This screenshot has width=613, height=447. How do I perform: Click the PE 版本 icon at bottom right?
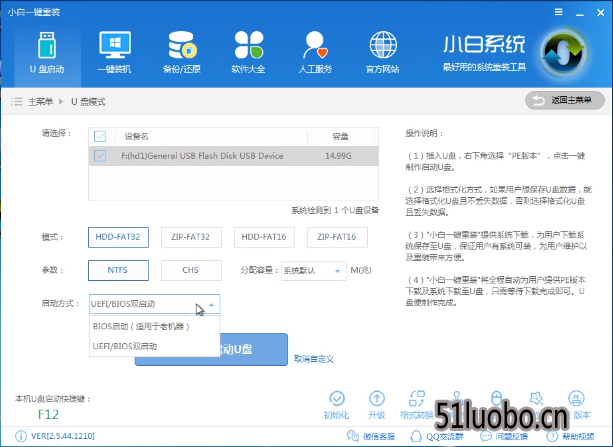point(576,399)
